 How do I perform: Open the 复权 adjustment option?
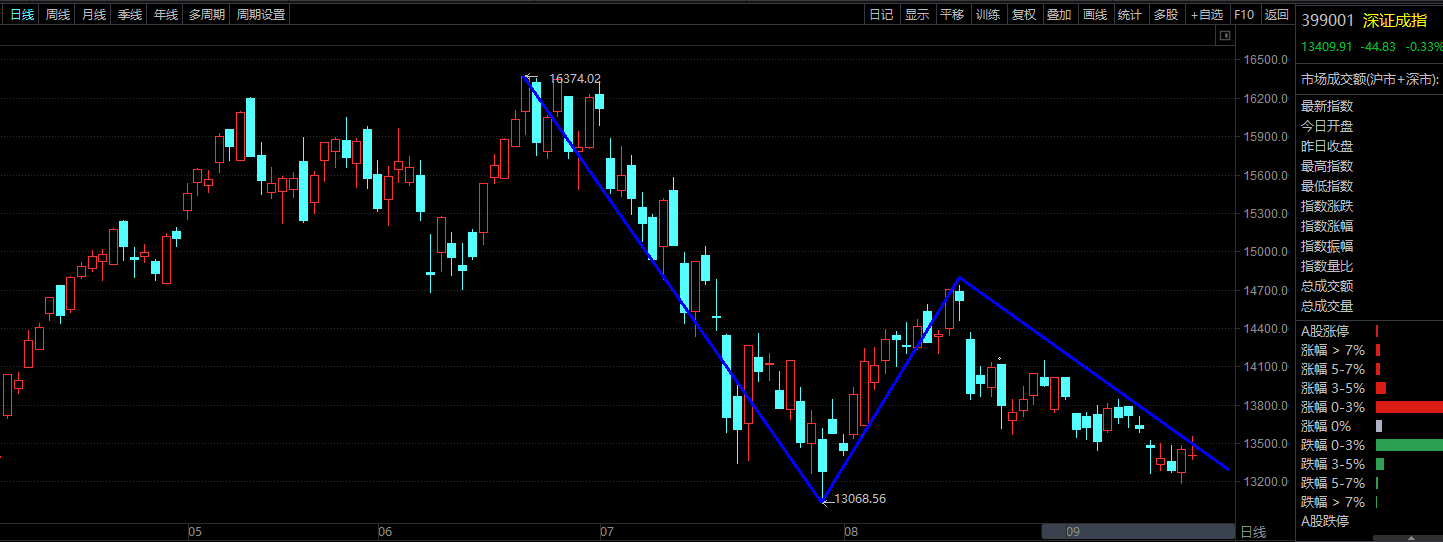(x=1024, y=15)
